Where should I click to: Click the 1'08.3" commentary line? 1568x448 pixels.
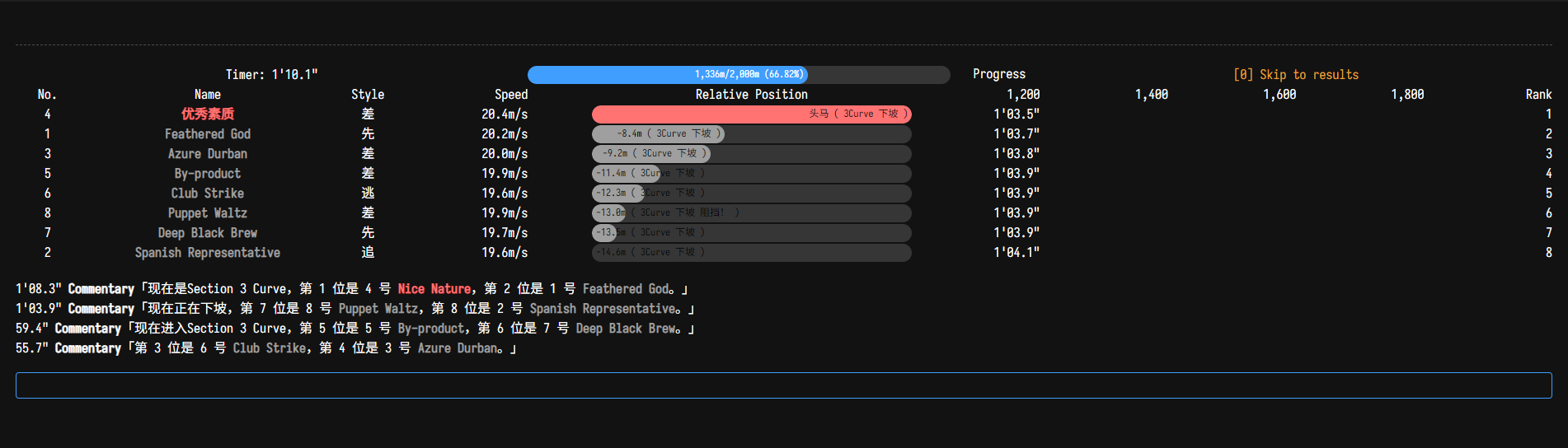[x=352, y=289]
